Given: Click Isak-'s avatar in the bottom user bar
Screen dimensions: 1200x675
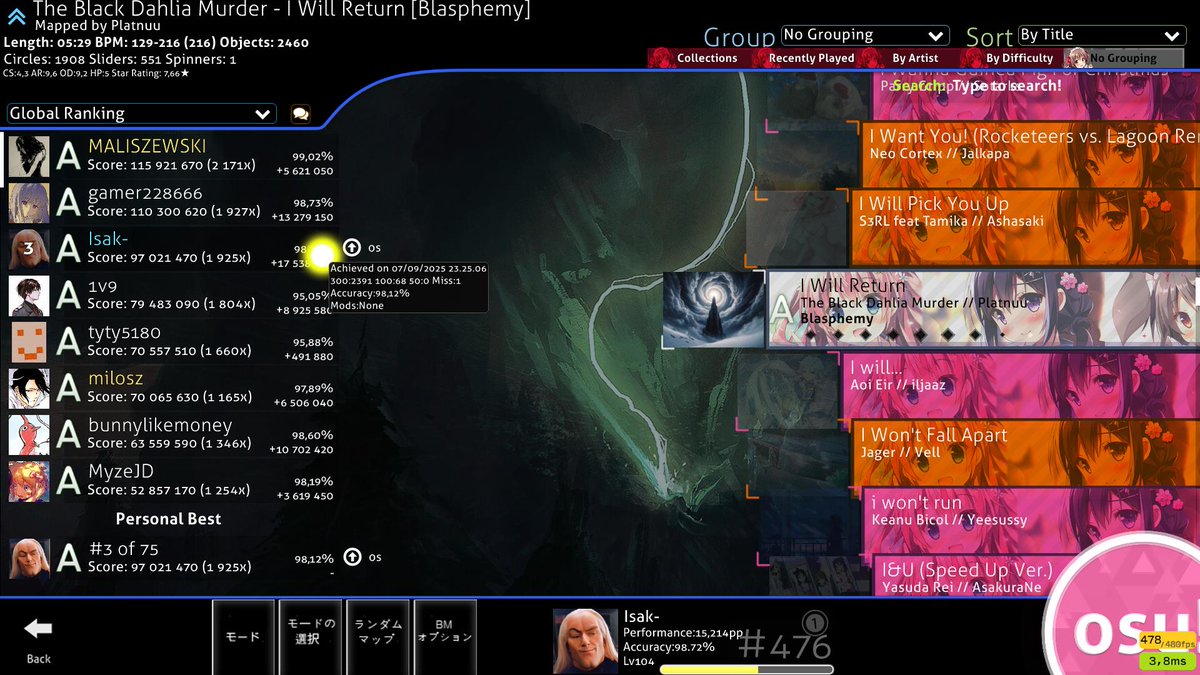Looking at the screenshot, I should (584, 636).
